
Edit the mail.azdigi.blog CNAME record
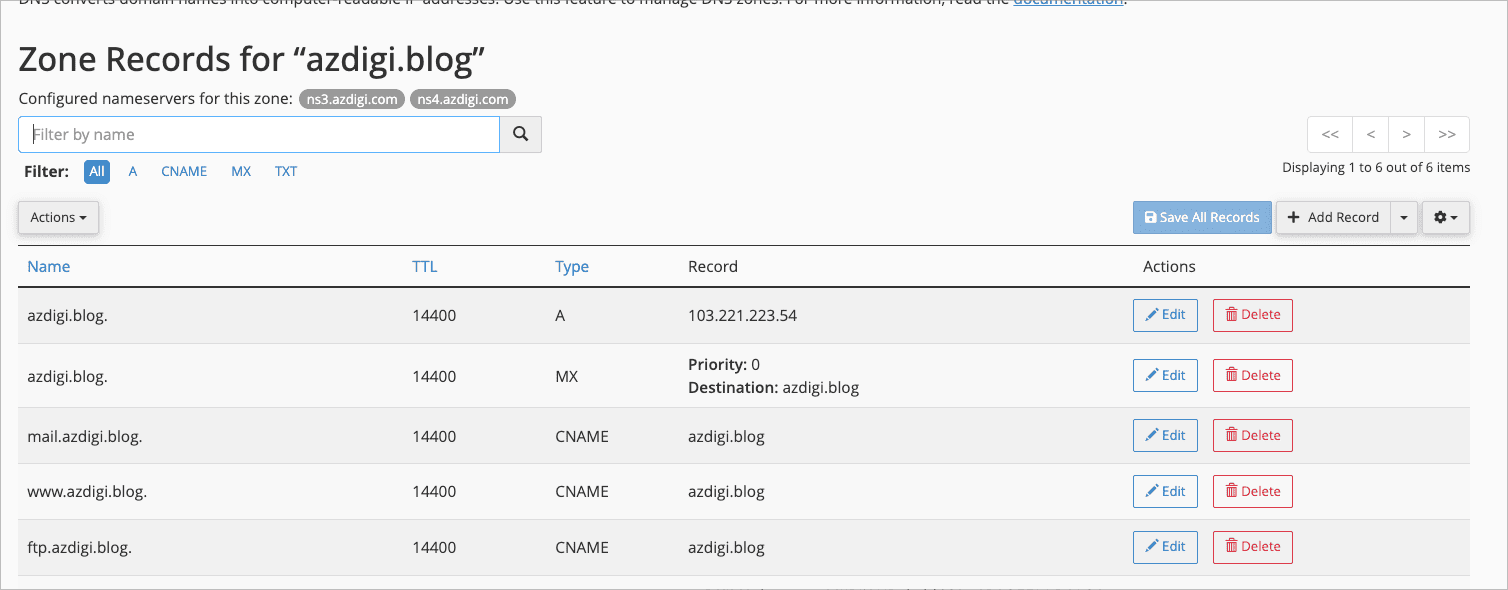pos(1165,436)
